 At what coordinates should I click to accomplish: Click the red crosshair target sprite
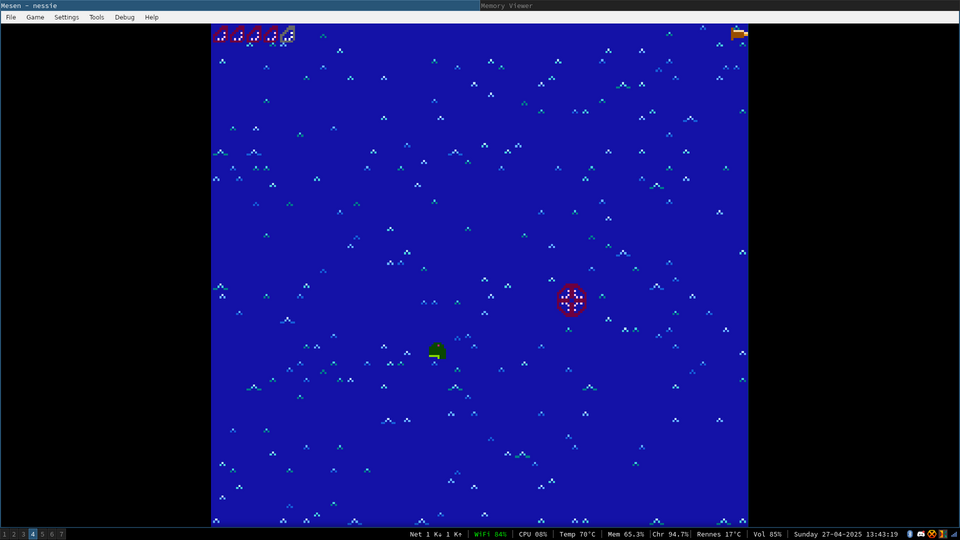tap(571, 300)
